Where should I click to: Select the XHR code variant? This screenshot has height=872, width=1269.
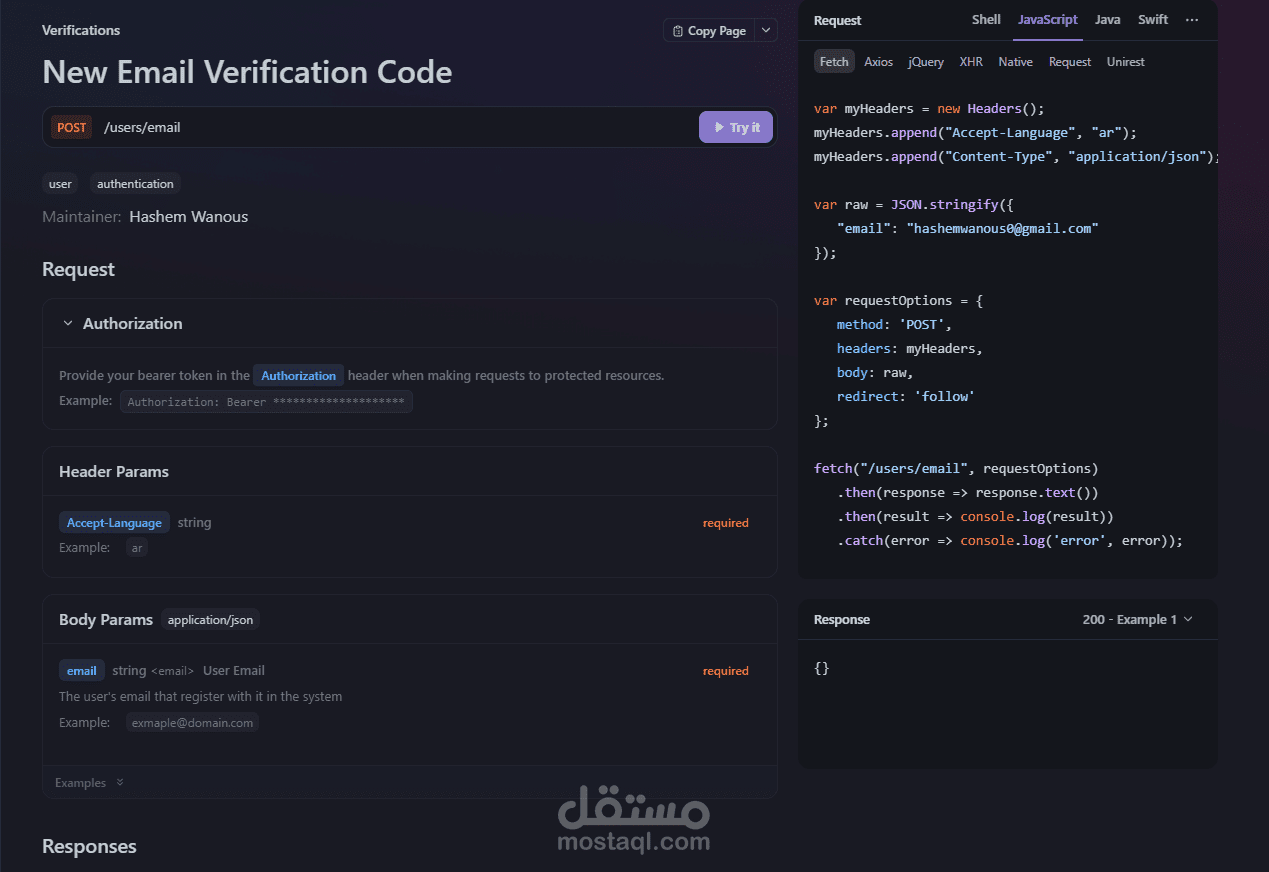pyautogui.click(x=971, y=61)
